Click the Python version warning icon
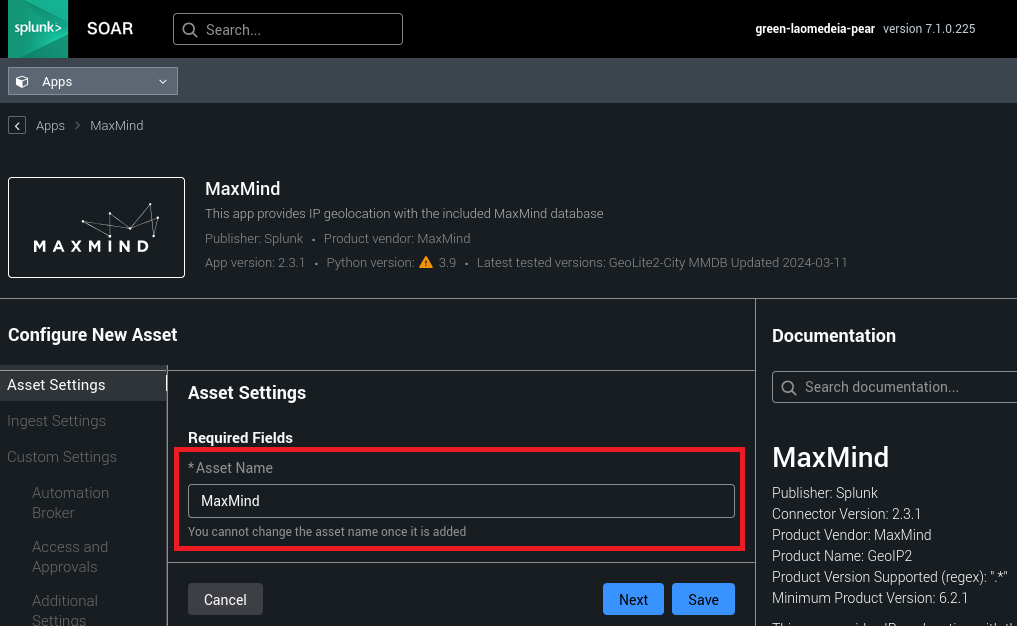Screen dimensions: 1017x626 pyautogui.click(x=426, y=263)
